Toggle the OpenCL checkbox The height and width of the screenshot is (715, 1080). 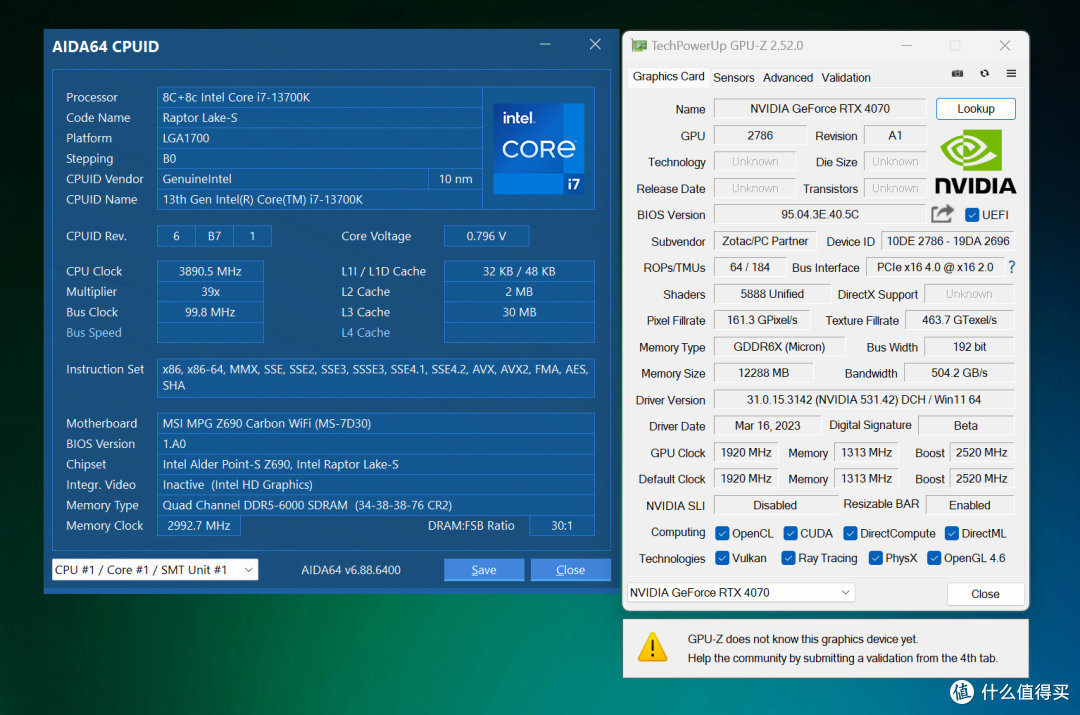722,533
